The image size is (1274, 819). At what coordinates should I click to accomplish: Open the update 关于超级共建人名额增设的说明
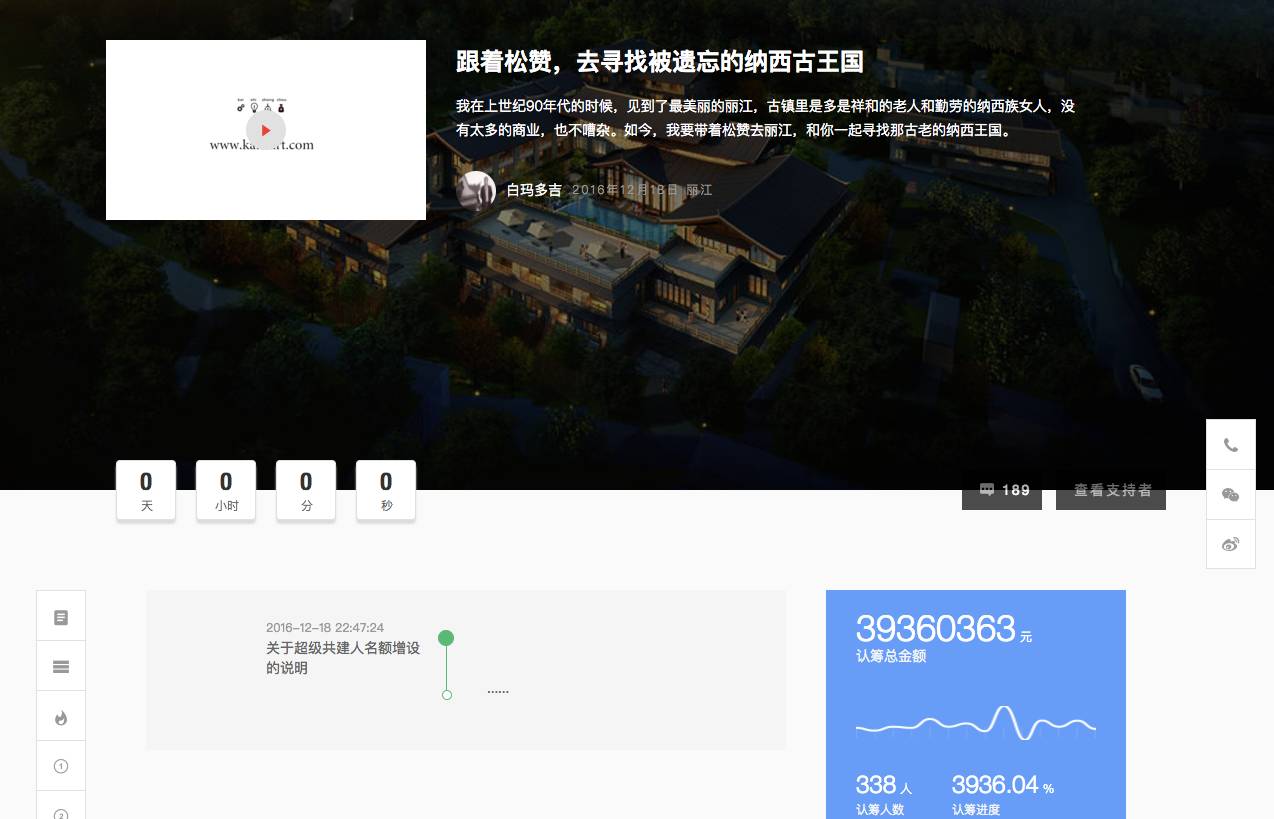click(x=343, y=658)
